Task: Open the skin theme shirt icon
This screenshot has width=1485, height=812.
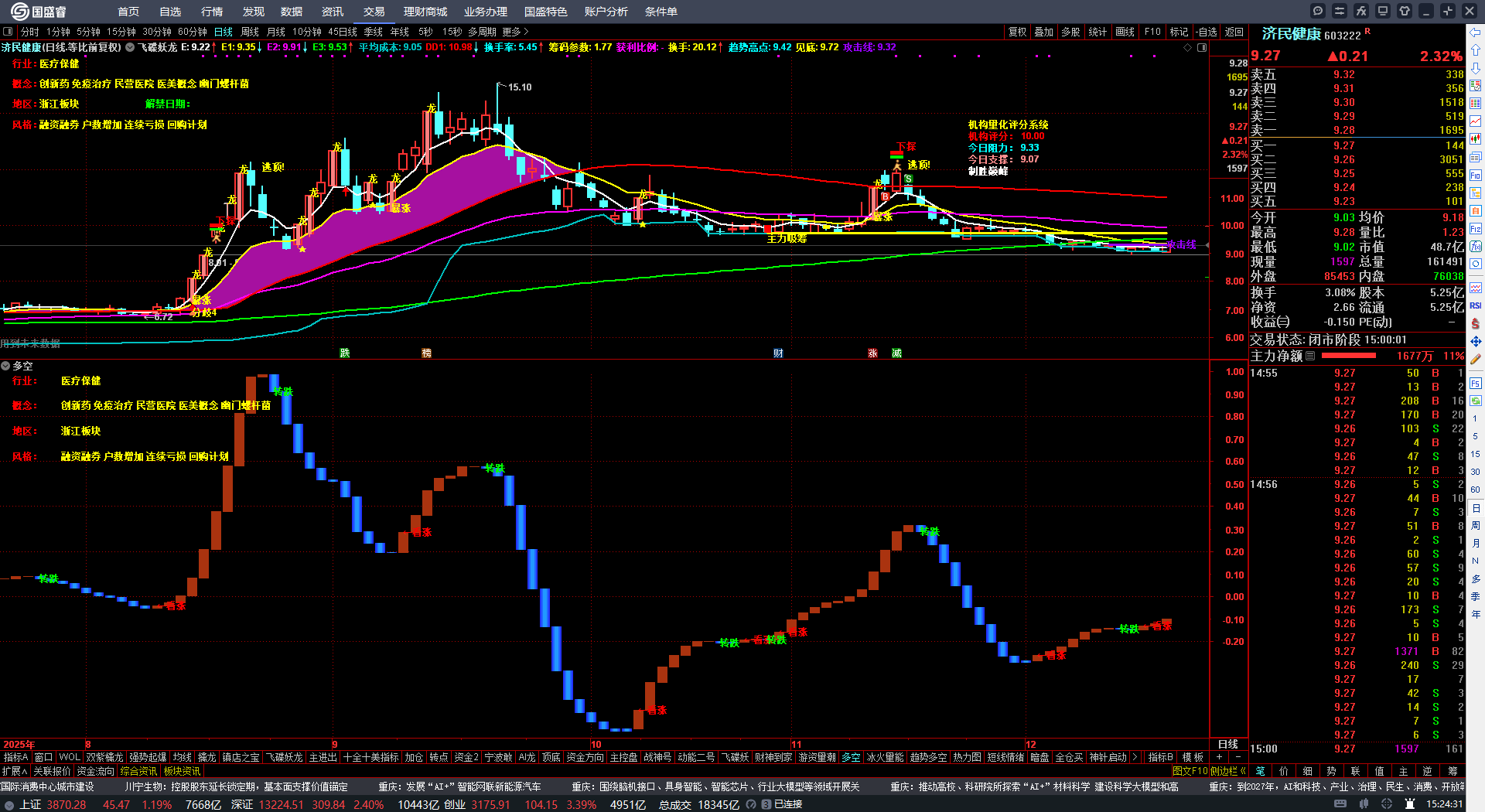Action: [x=1405, y=11]
